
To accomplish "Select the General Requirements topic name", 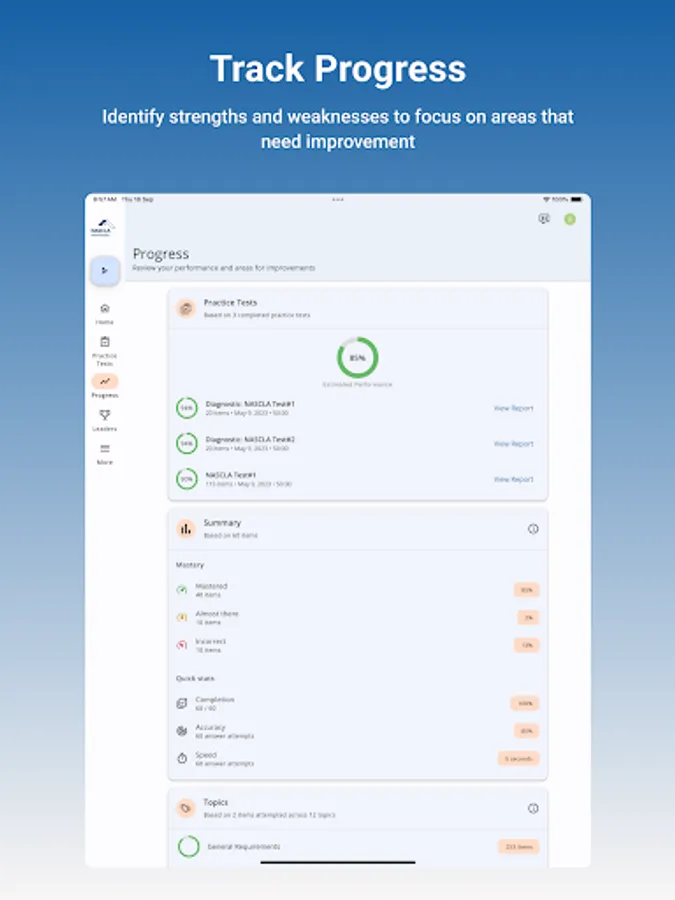I will (243, 847).
